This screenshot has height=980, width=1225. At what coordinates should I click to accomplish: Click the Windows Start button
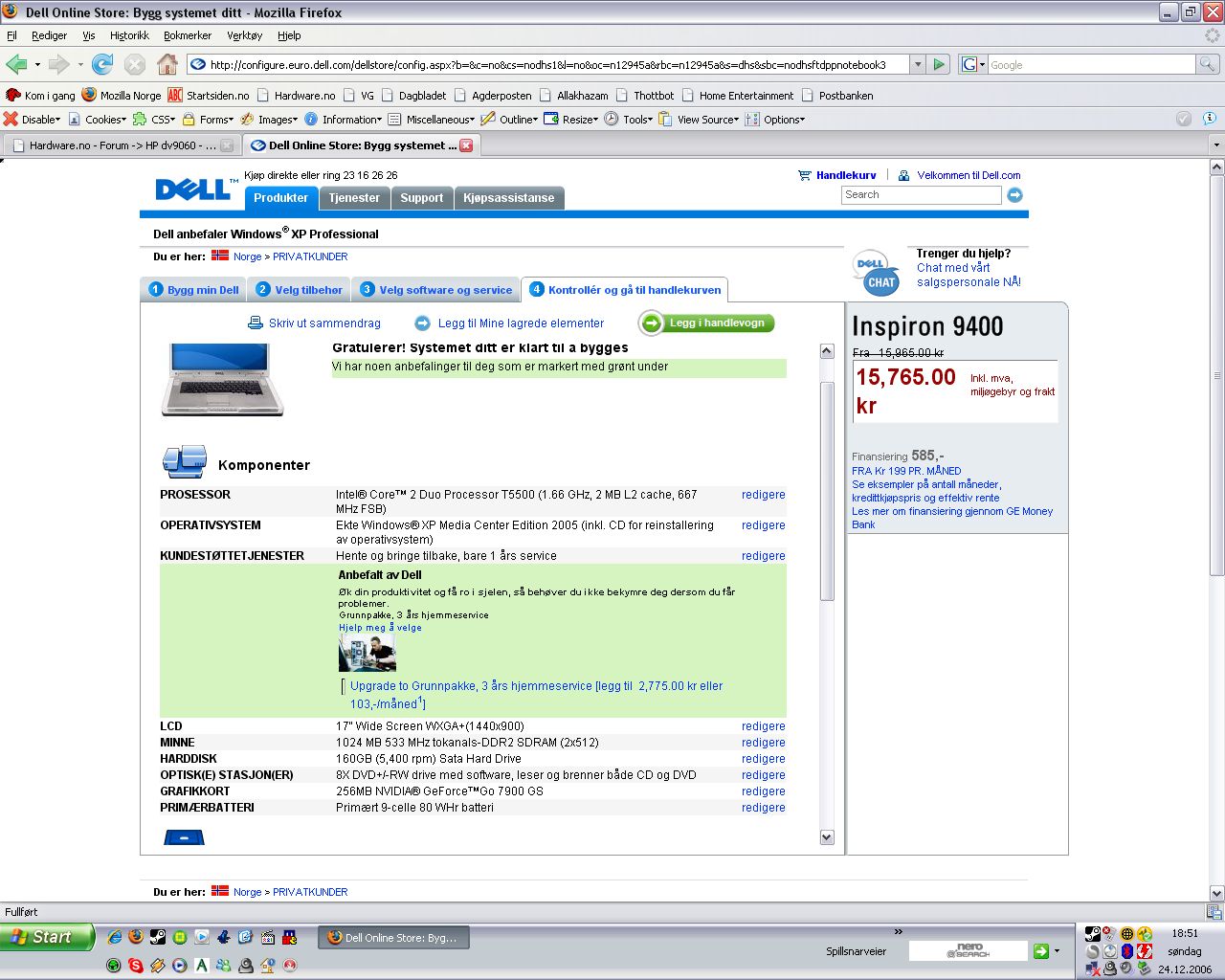click(x=47, y=937)
